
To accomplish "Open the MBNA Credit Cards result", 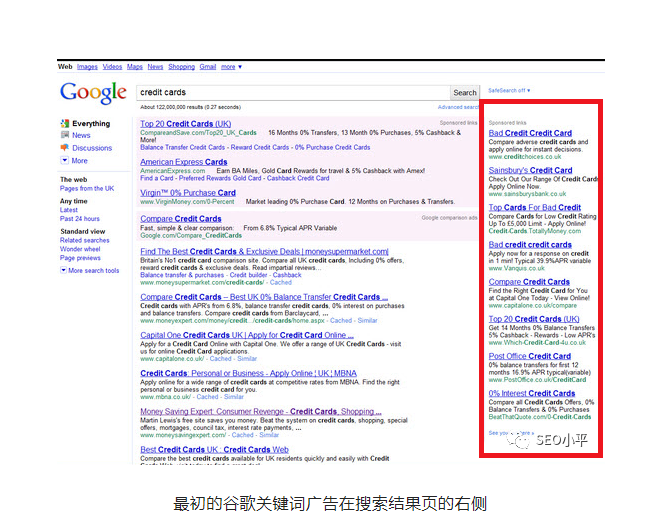I will tap(248, 373).
